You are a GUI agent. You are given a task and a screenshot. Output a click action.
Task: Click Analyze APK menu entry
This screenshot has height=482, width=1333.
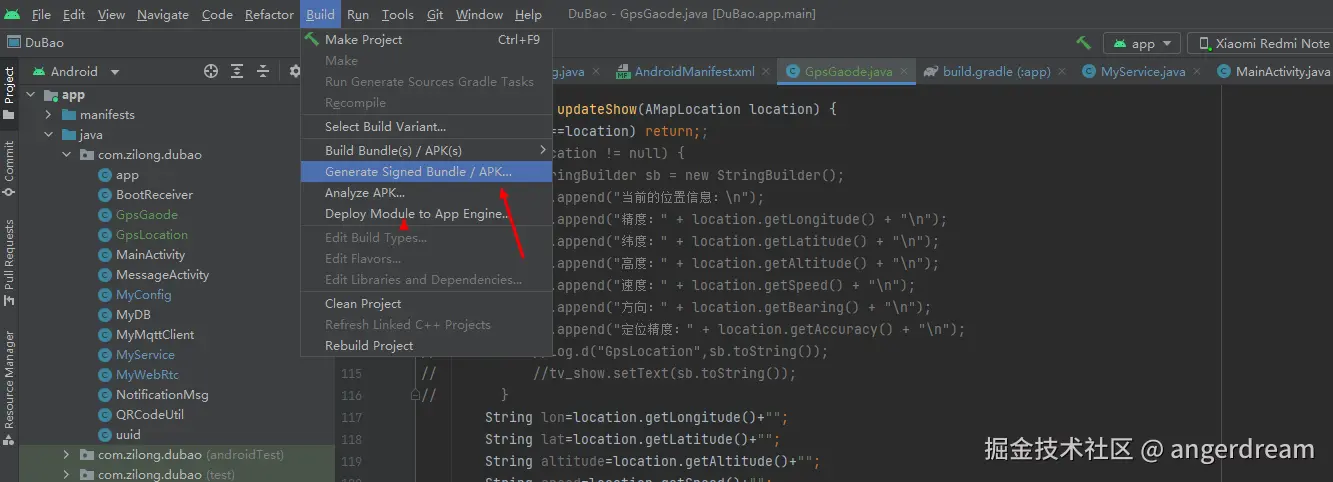point(426,193)
